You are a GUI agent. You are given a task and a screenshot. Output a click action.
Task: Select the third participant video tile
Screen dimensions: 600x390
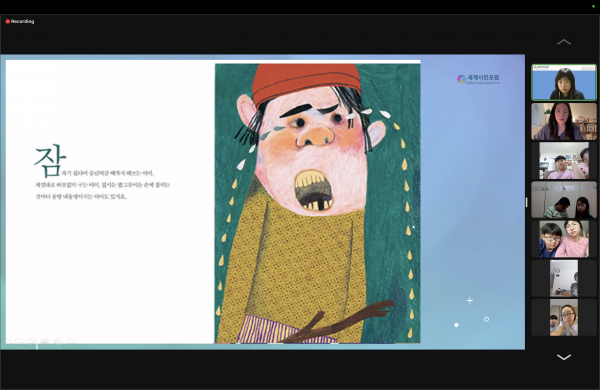click(564, 161)
